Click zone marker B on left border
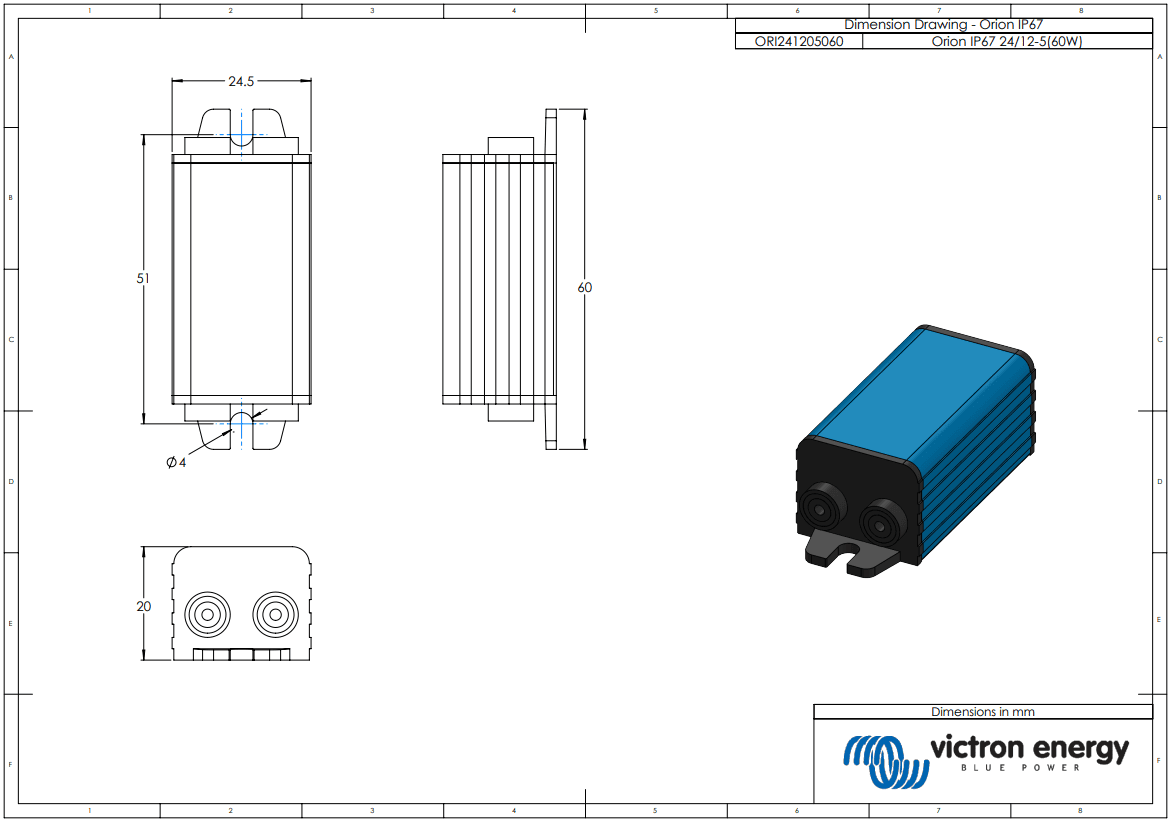 pos(10,198)
